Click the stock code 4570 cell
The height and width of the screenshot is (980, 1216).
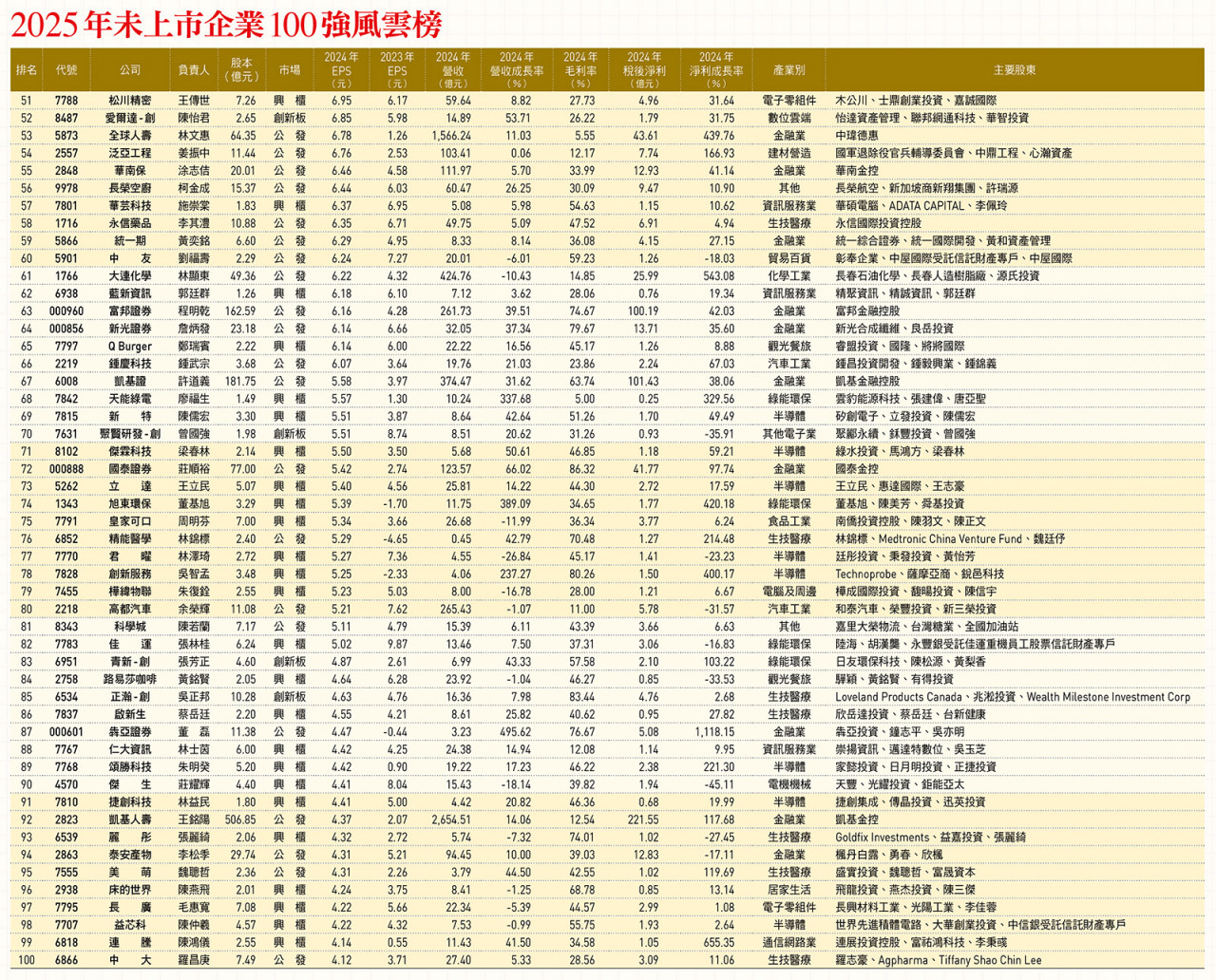click(x=66, y=785)
